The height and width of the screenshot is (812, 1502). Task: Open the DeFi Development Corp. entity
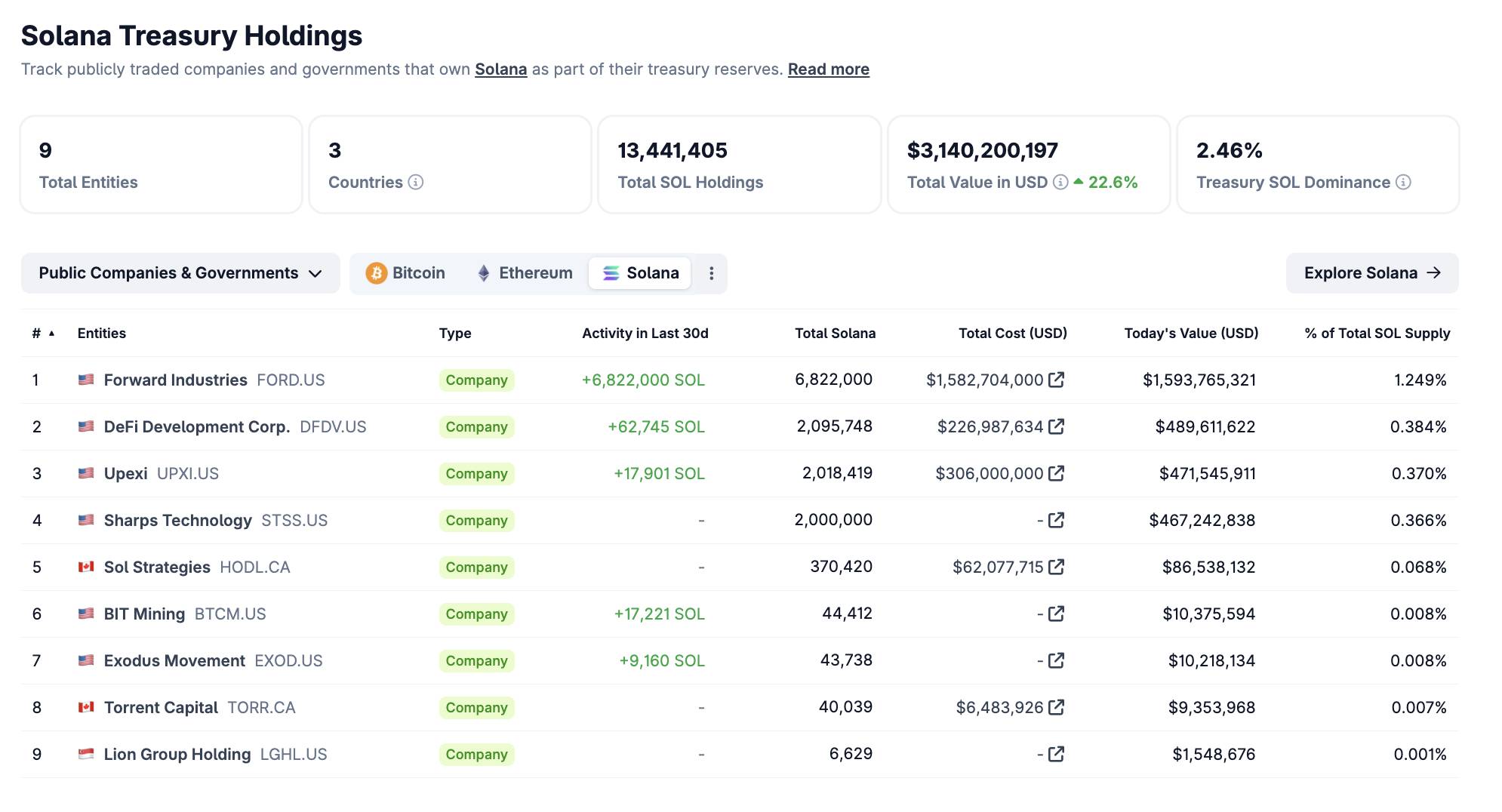point(196,427)
